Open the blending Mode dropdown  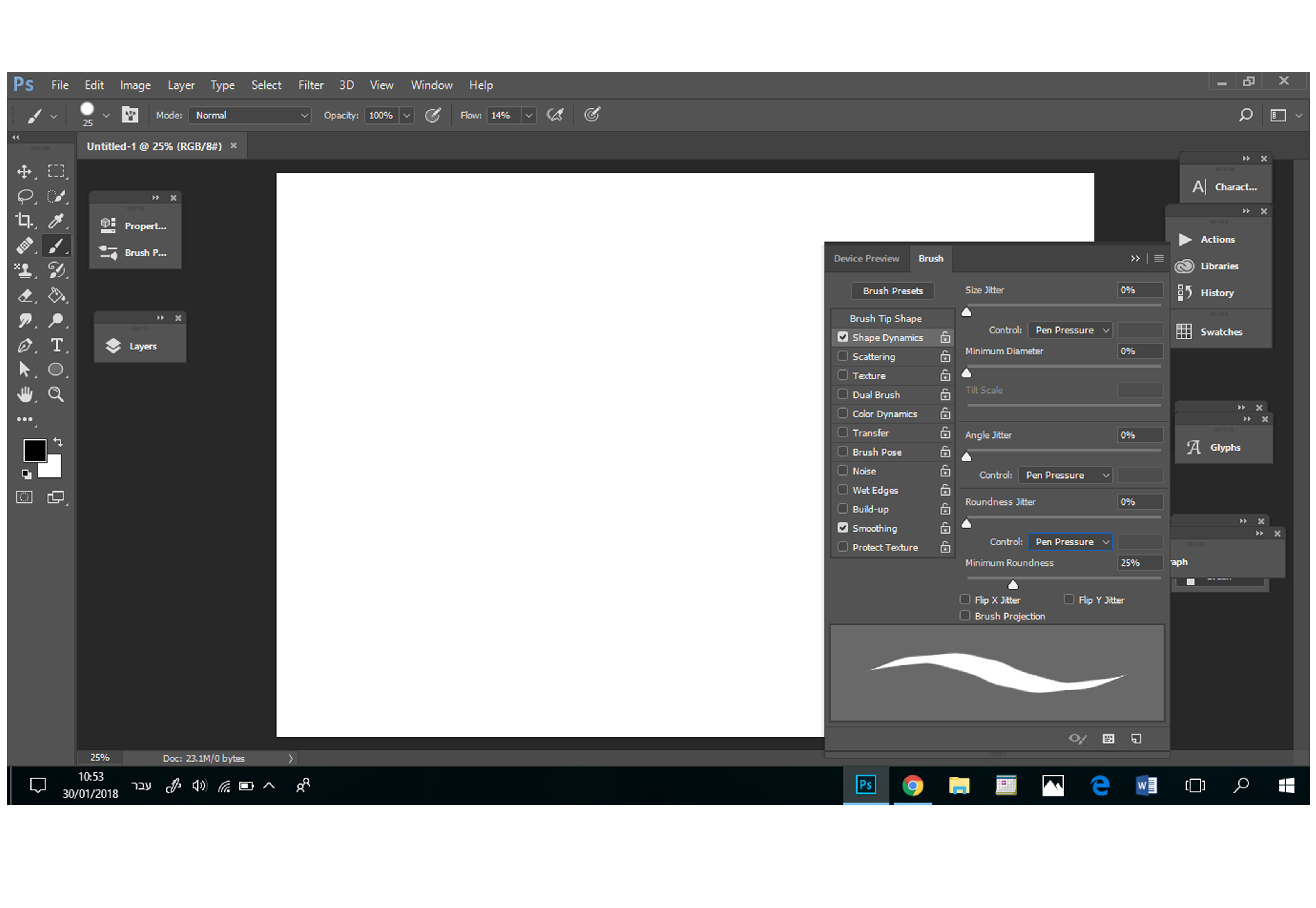pyautogui.click(x=250, y=115)
